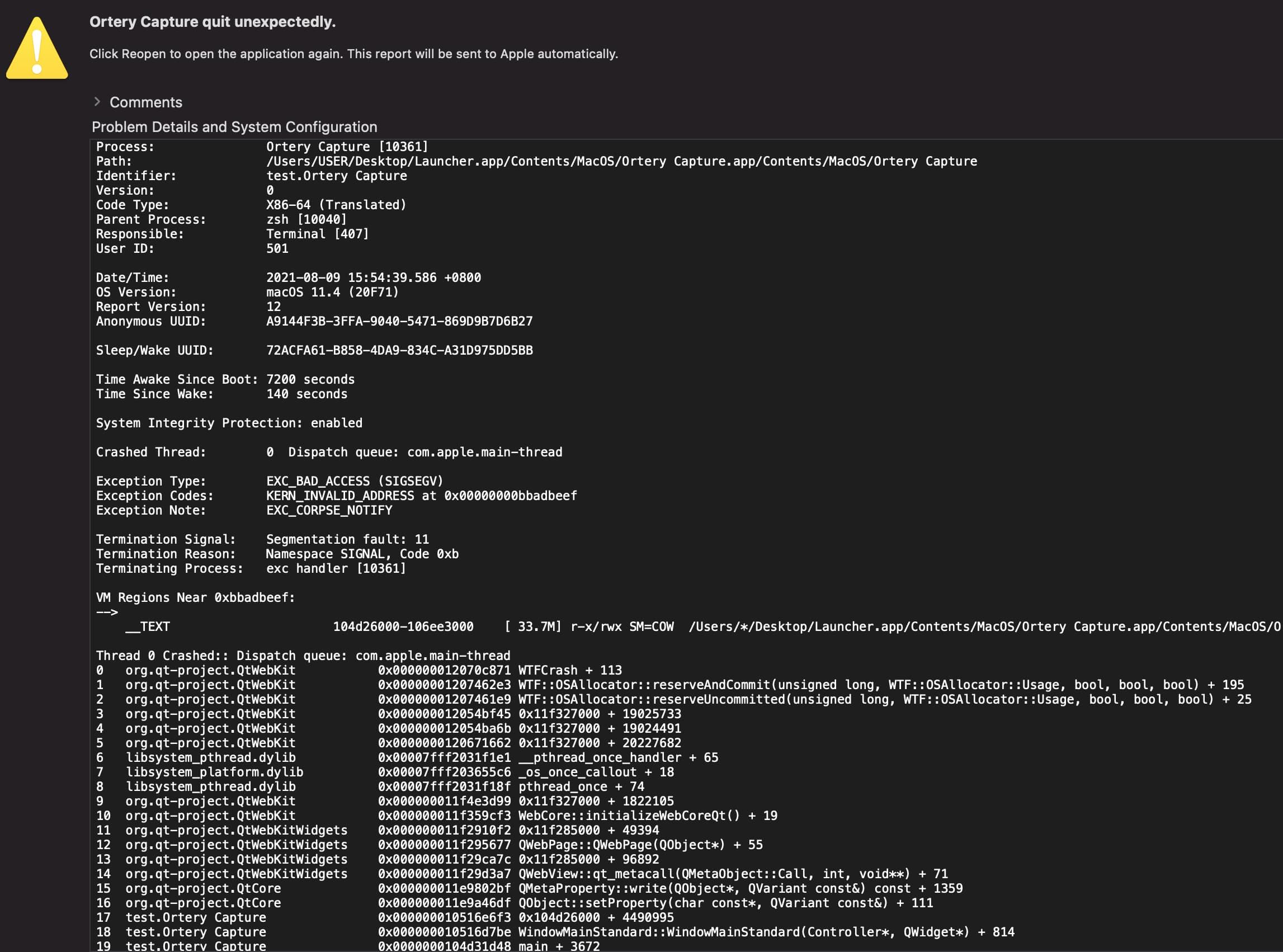Click the OS Version macOS 11.4 line

(247, 292)
